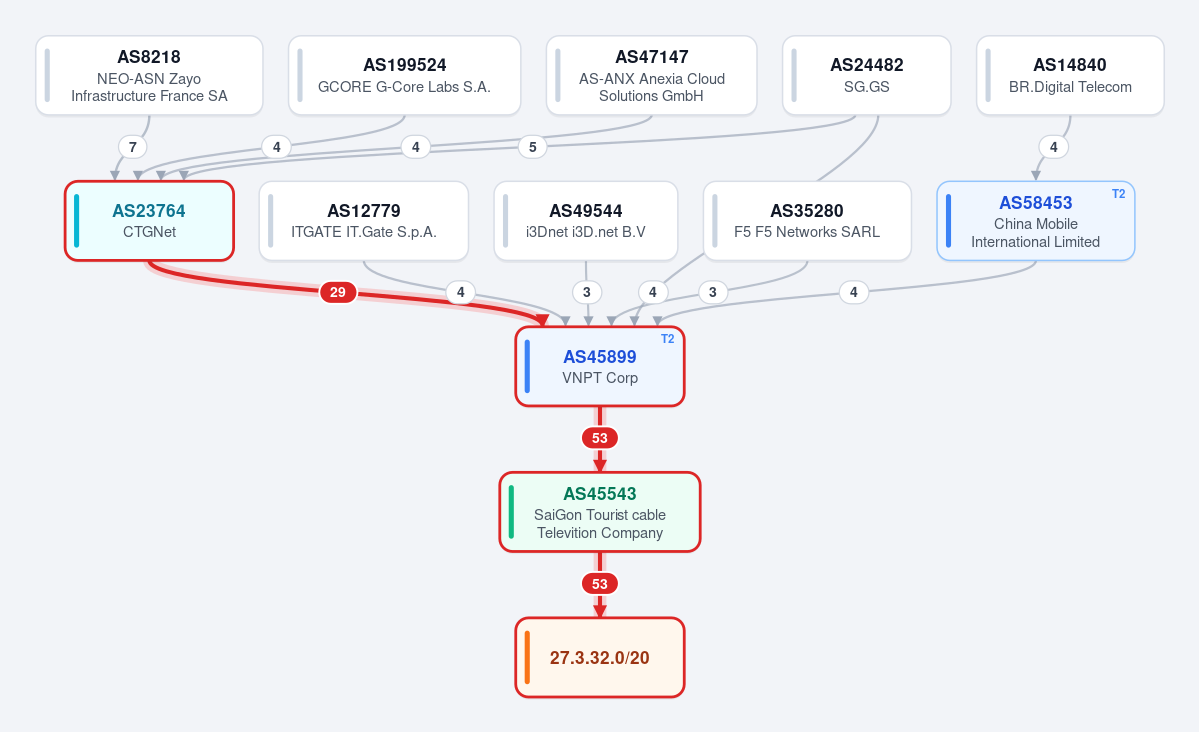Image resolution: width=1199 pixels, height=732 pixels.
Task: Click the 7 edge badge under AS8218
Action: pyautogui.click(x=132, y=147)
